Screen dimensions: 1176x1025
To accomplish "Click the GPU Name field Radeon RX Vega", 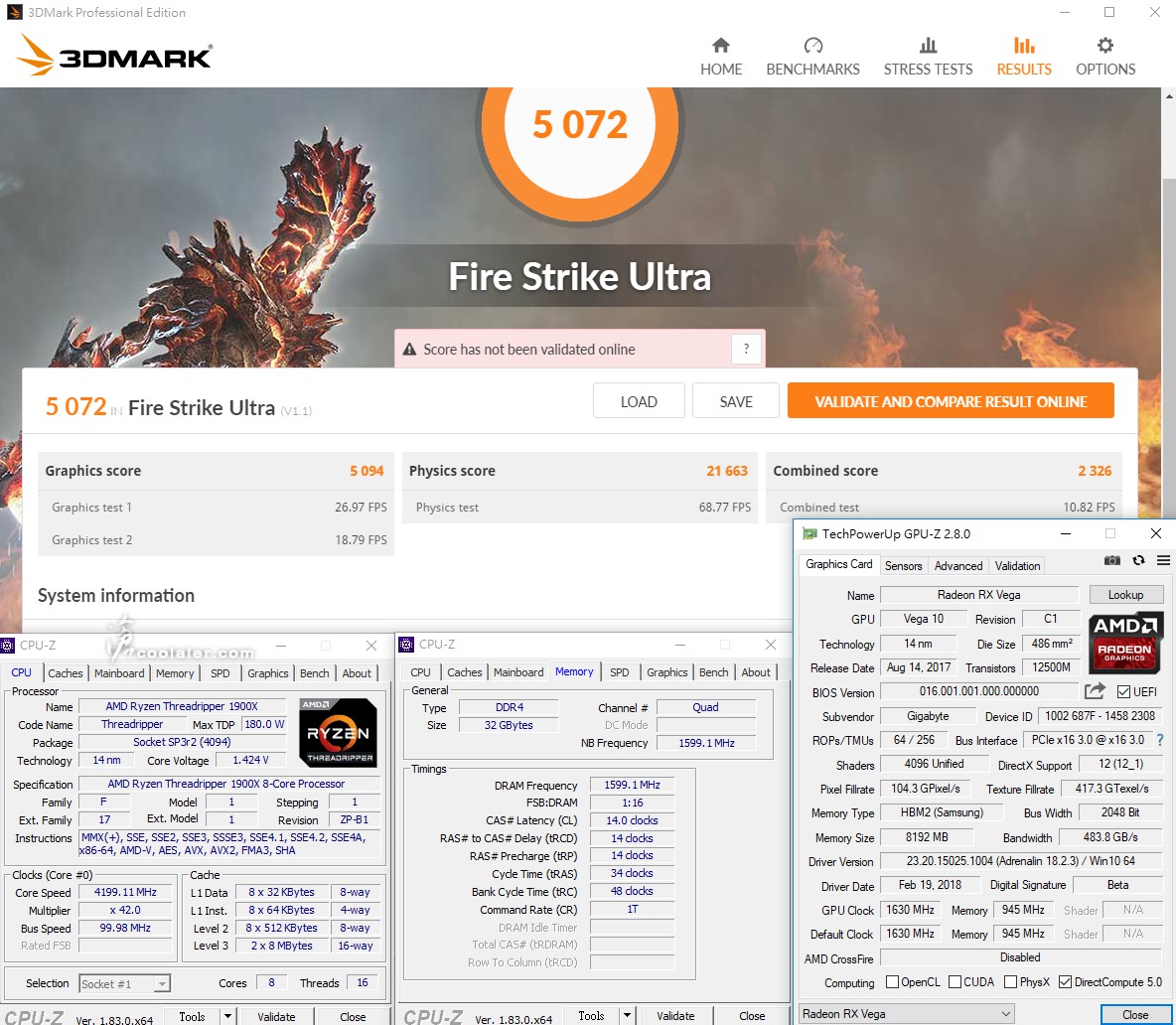I will pyautogui.click(x=978, y=595).
